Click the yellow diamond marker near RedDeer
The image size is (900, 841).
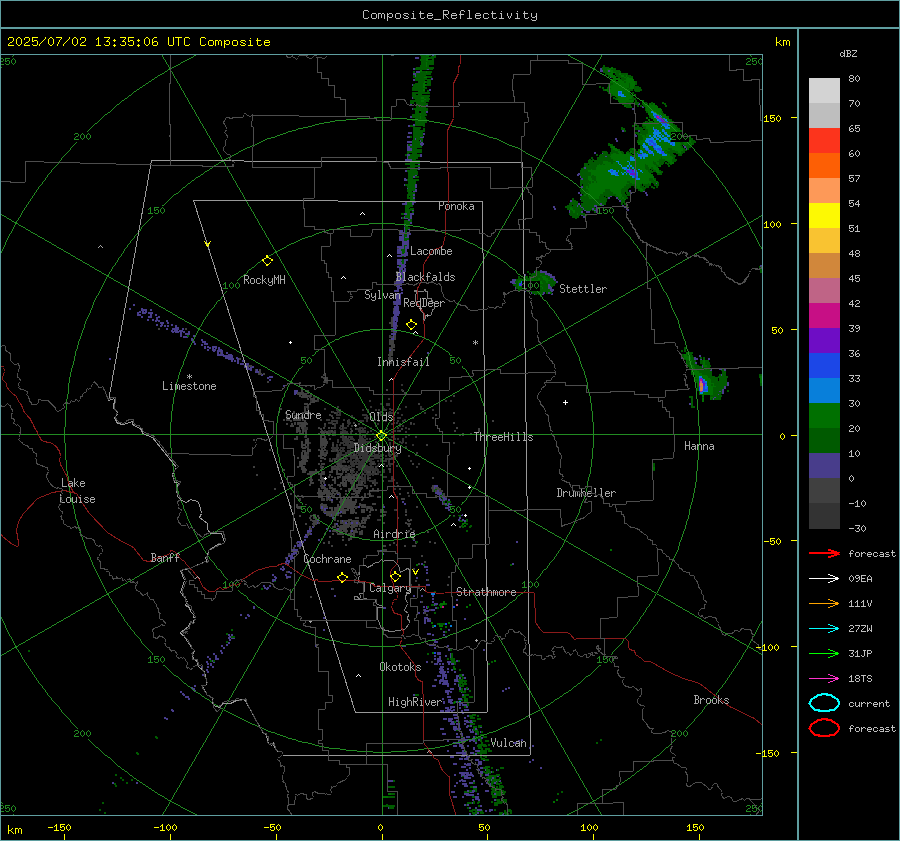[x=411, y=325]
